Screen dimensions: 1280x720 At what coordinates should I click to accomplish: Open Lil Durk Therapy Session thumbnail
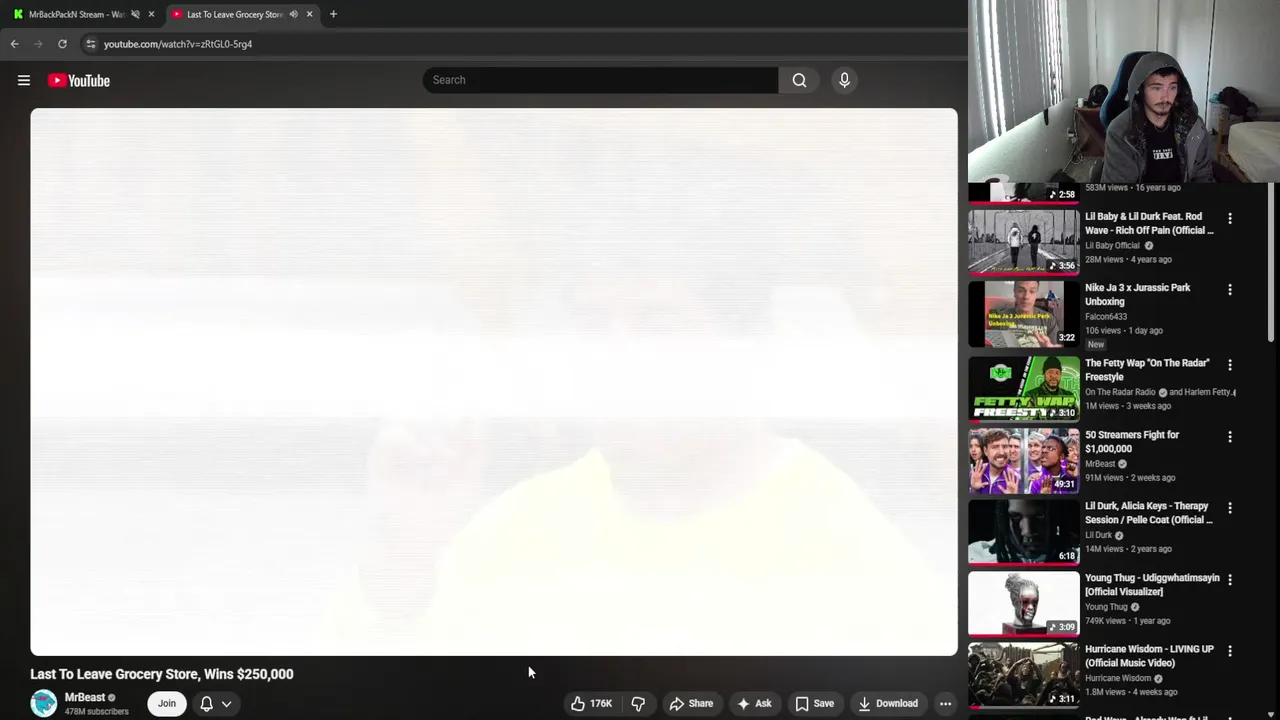click(1024, 531)
